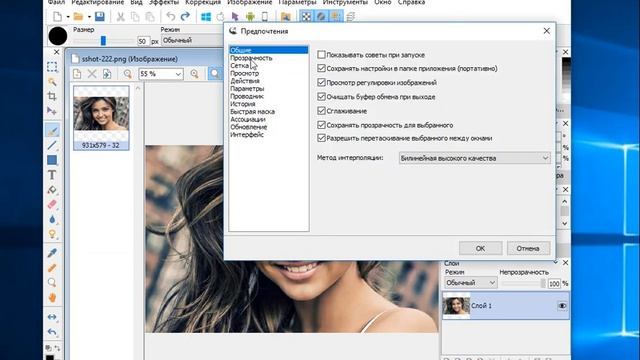Select the line drawing tool
The width and height of the screenshot is (640, 360).
pyautogui.click(x=52, y=145)
